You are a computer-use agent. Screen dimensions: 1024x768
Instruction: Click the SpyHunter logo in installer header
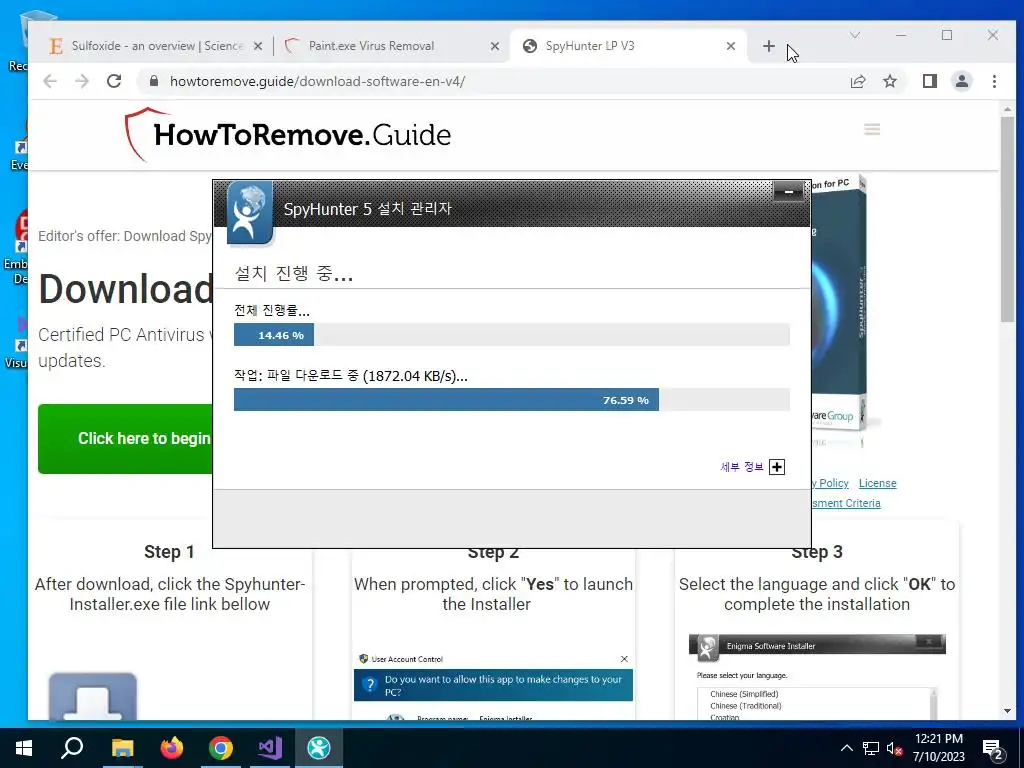(x=249, y=213)
